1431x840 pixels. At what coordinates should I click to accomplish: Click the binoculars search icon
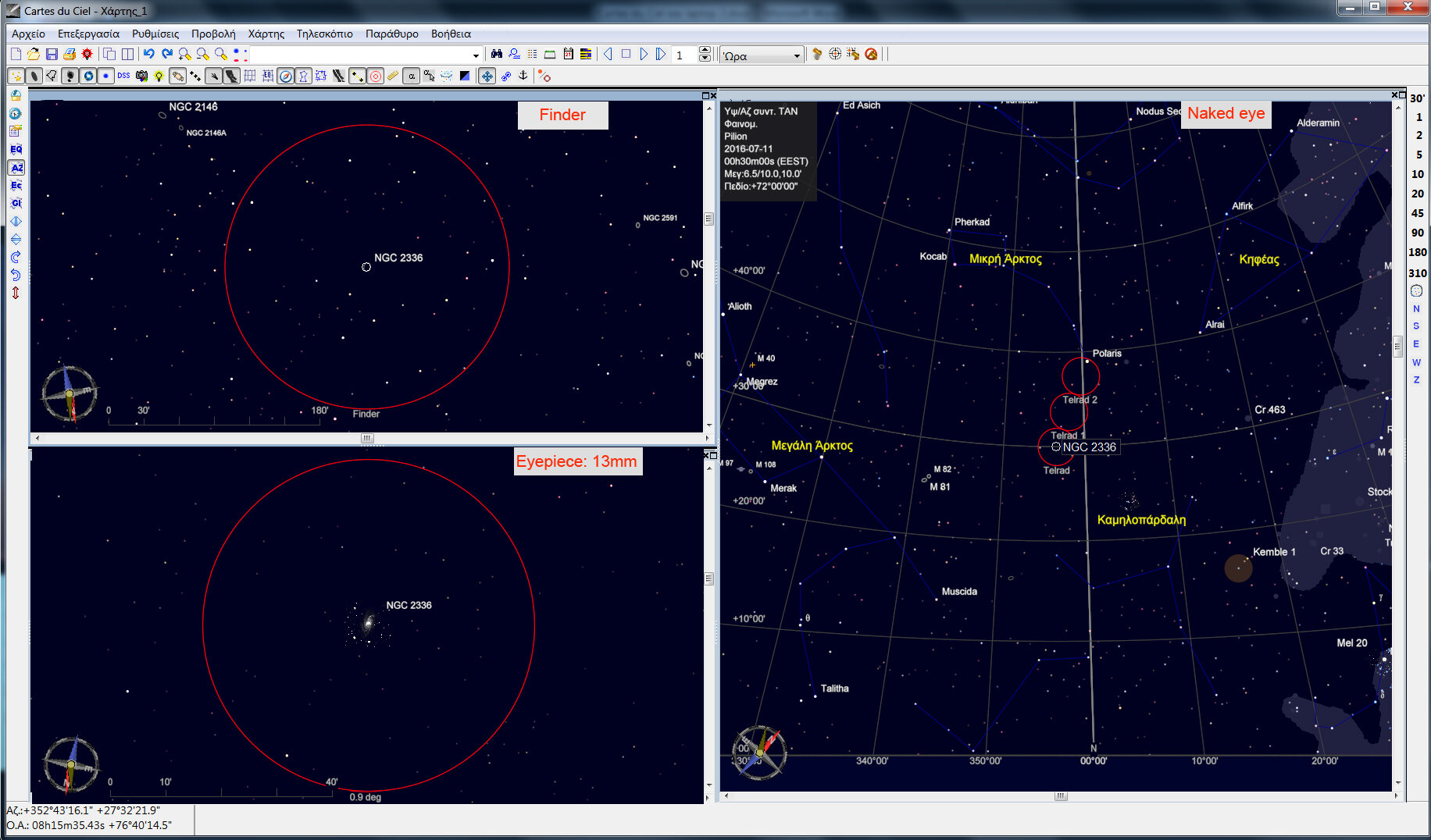tap(496, 54)
